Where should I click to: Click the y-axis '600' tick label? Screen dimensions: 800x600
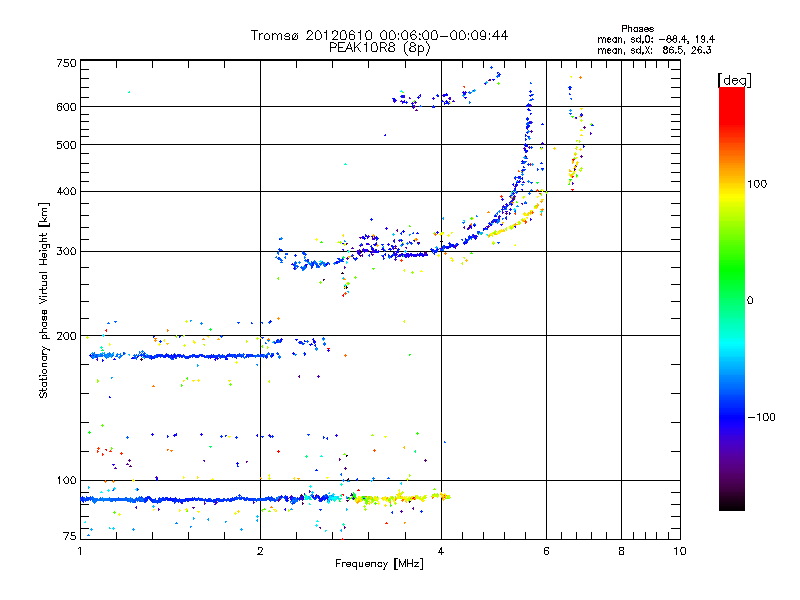click(x=66, y=107)
